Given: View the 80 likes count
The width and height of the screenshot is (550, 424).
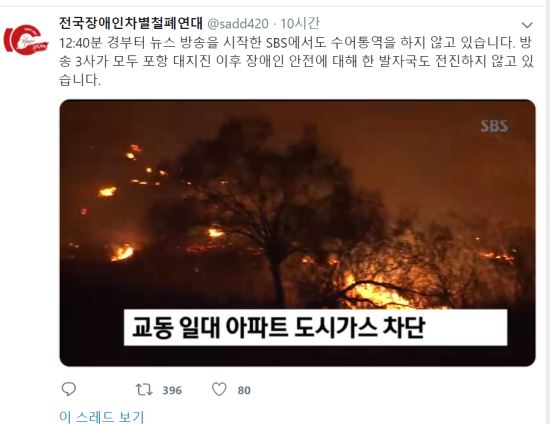Looking at the screenshot, I should pyautogui.click(x=244, y=390).
